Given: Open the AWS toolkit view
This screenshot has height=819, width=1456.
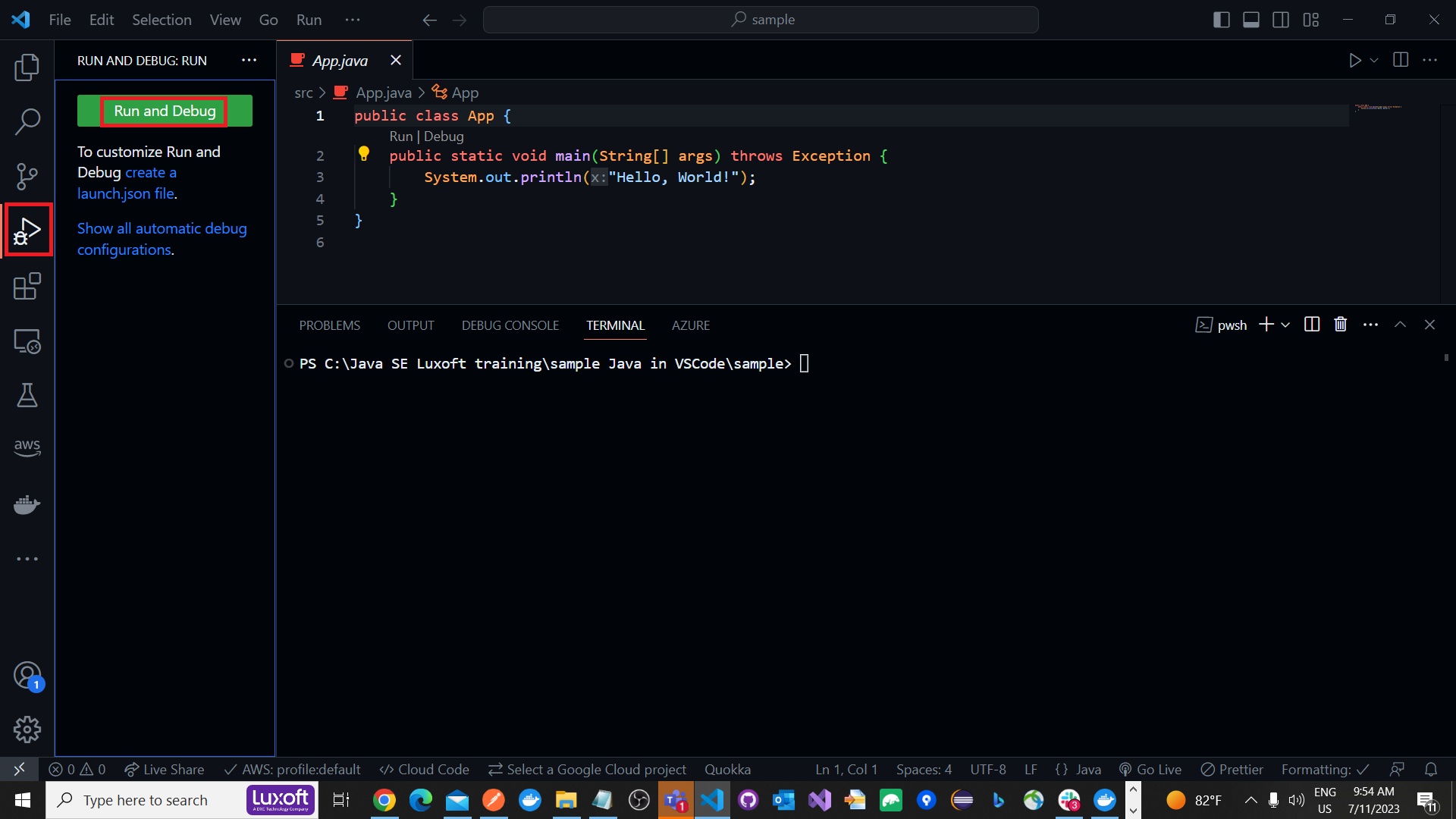Looking at the screenshot, I should tap(27, 447).
